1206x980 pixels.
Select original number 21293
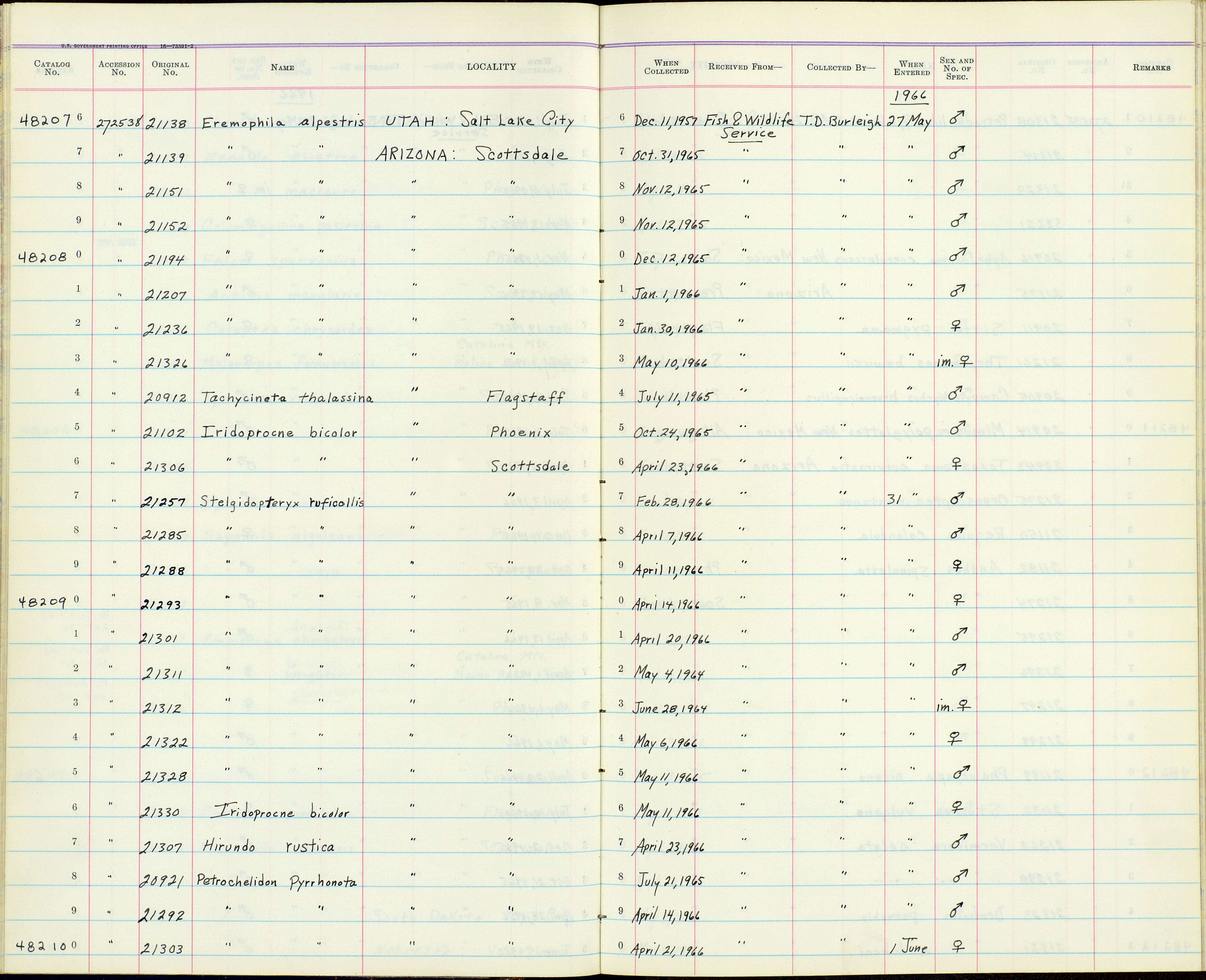point(161,605)
